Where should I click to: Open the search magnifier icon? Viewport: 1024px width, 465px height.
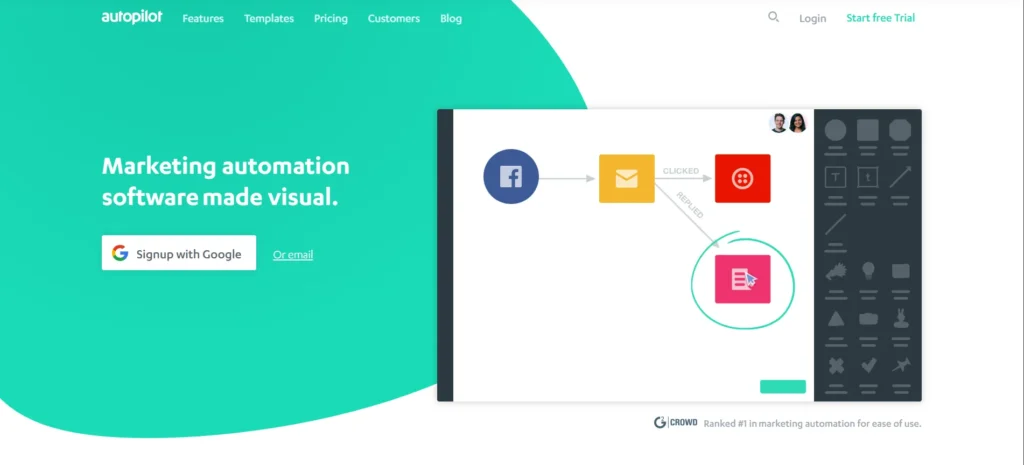[773, 17]
